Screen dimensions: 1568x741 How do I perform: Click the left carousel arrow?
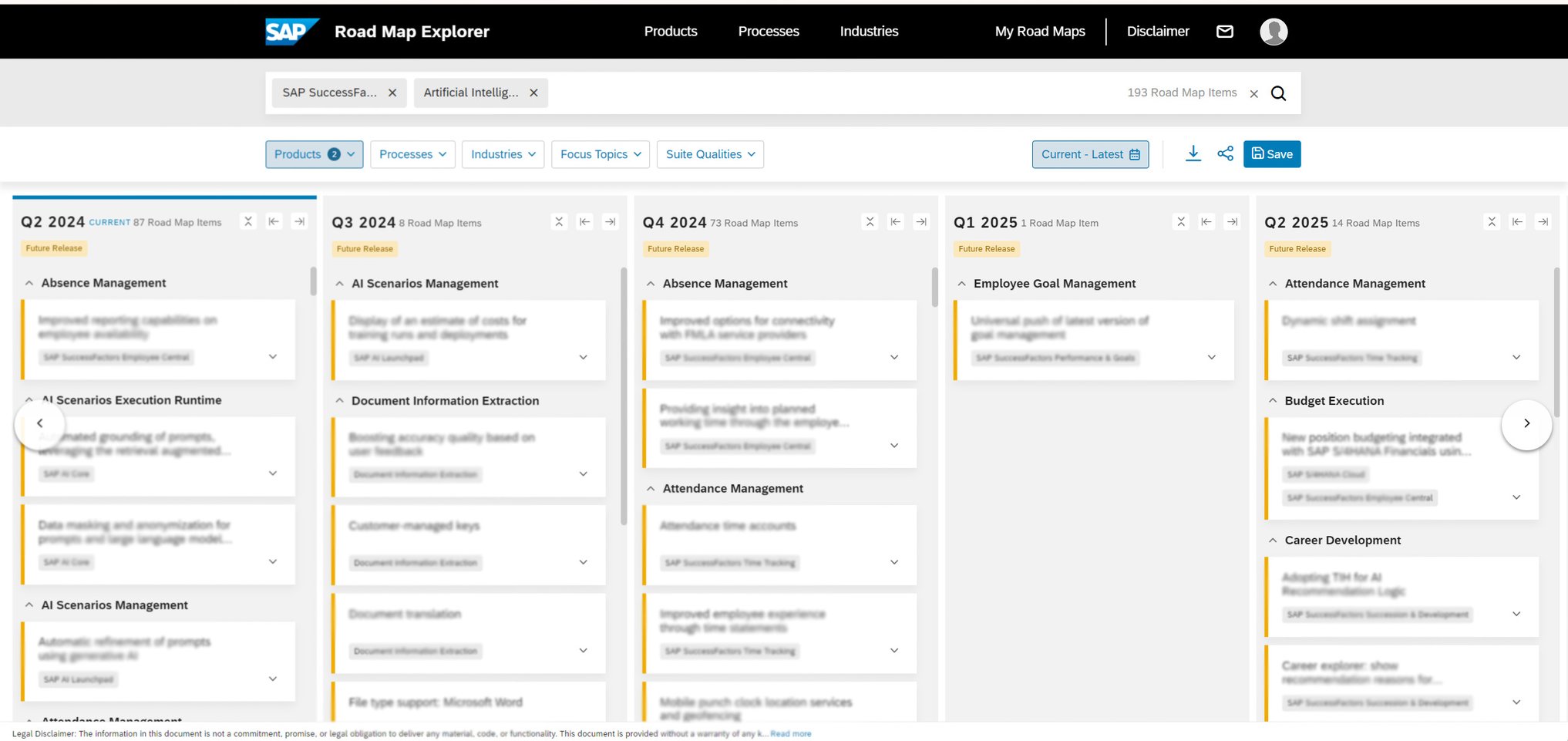[x=40, y=423]
